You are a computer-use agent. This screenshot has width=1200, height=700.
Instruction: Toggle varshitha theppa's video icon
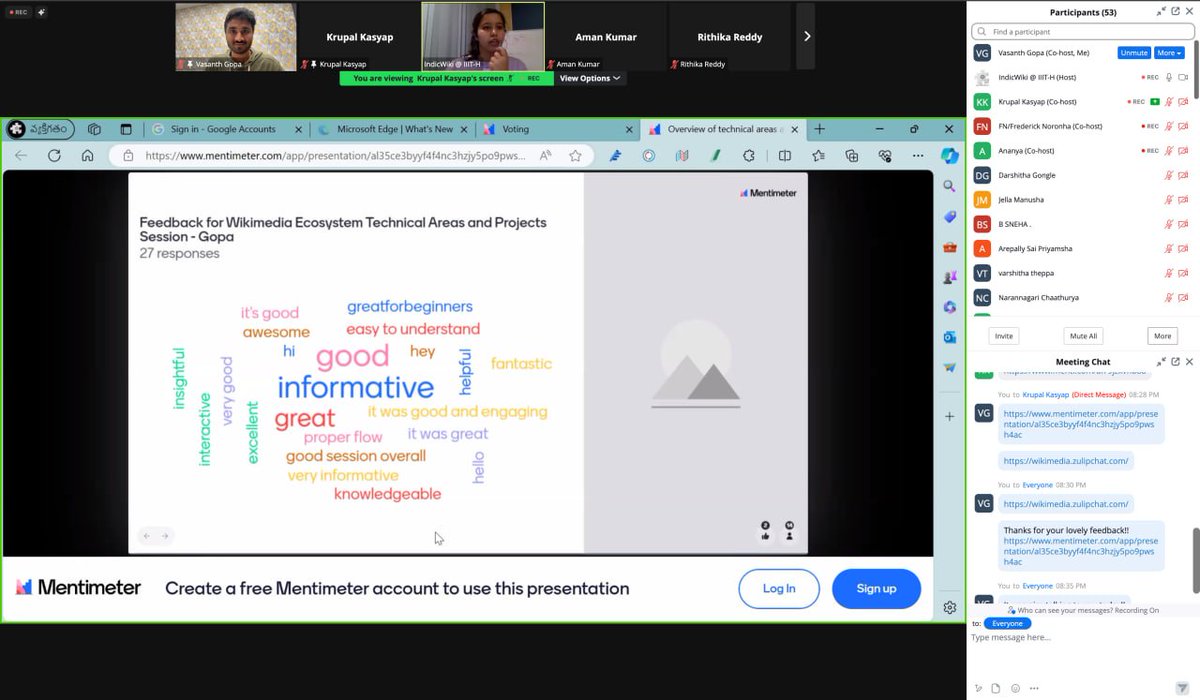coord(1183,273)
